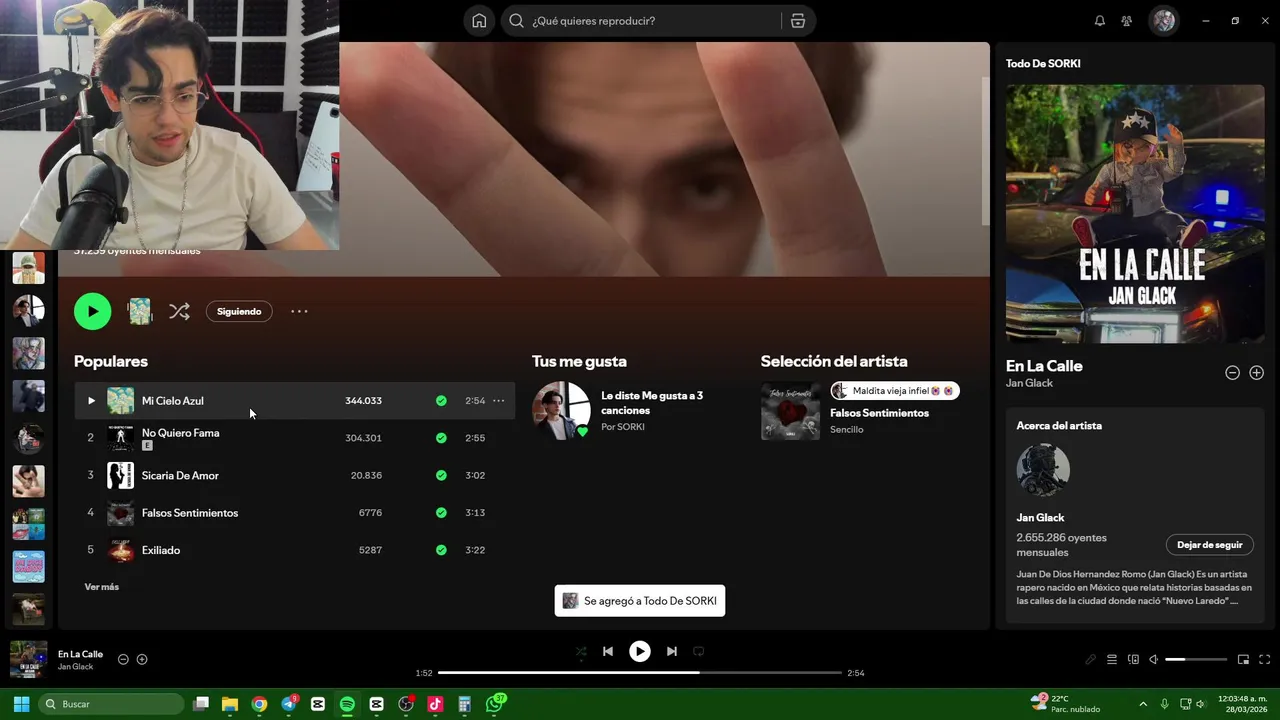Click Dejar de seguir for Jan Glack
This screenshot has height=720, width=1280.
pos(1209,545)
